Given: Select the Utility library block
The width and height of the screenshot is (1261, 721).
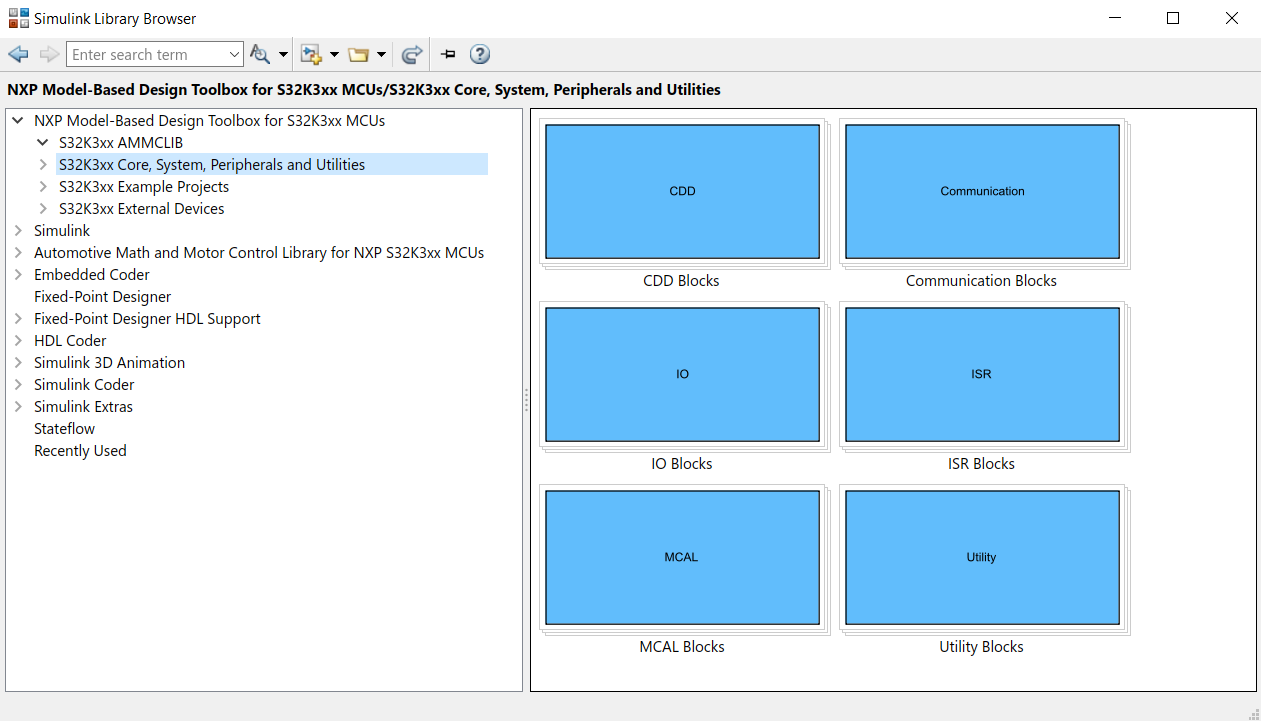Looking at the screenshot, I should click(982, 557).
